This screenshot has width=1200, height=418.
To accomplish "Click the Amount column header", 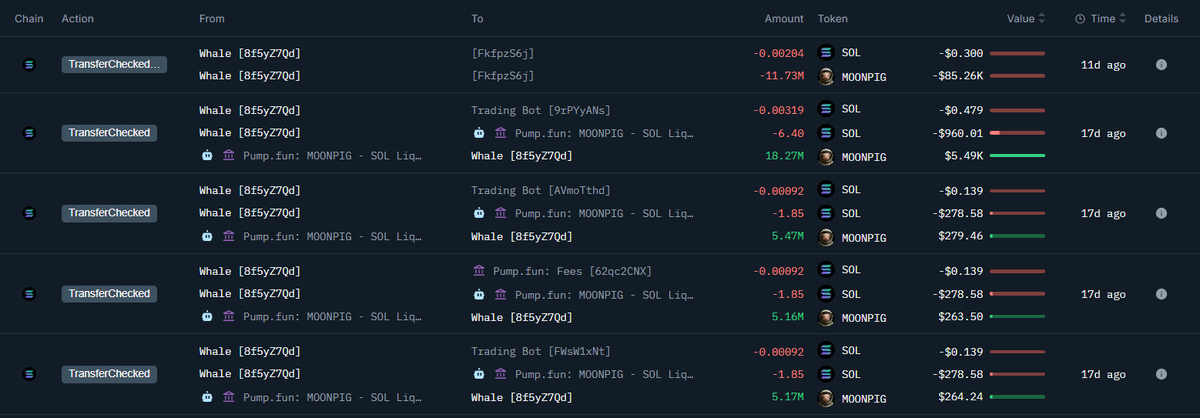I will click(784, 19).
